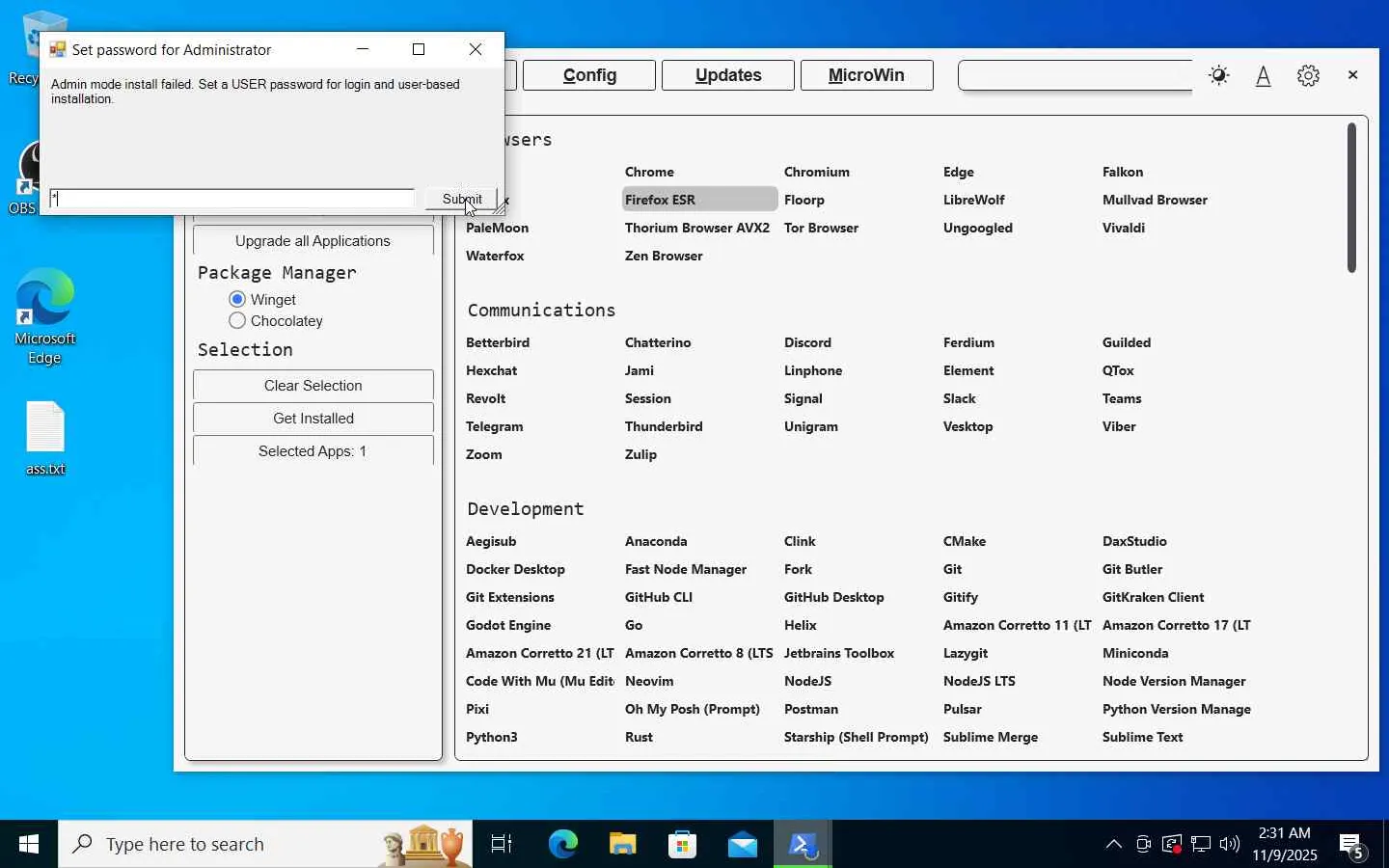Click the password dialog's title bar icon

pyautogui.click(x=58, y=49)
